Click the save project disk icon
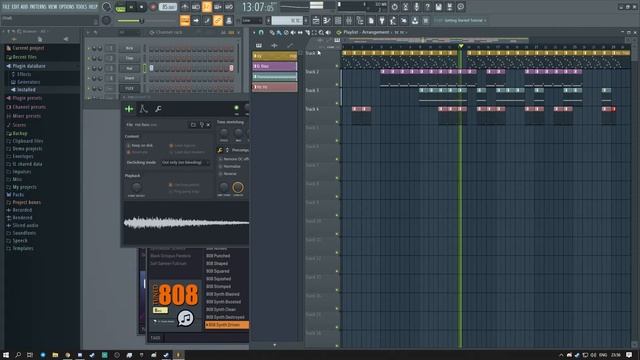Viewport: 640px width, 360px height. (x=438, y=7)
